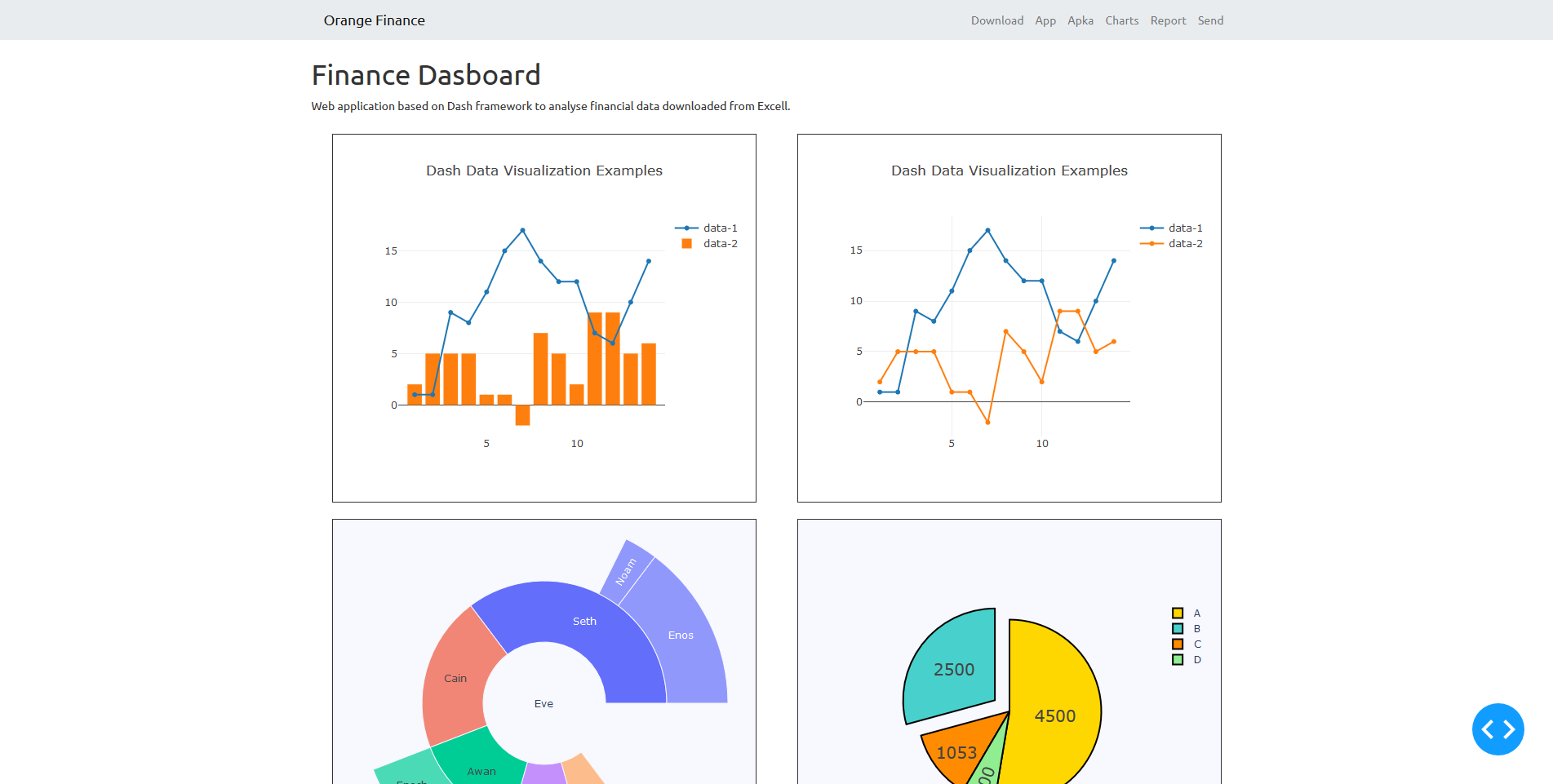
Task: Click the 4500 yellow pie slice
Action: click(x=1054, y=715)
